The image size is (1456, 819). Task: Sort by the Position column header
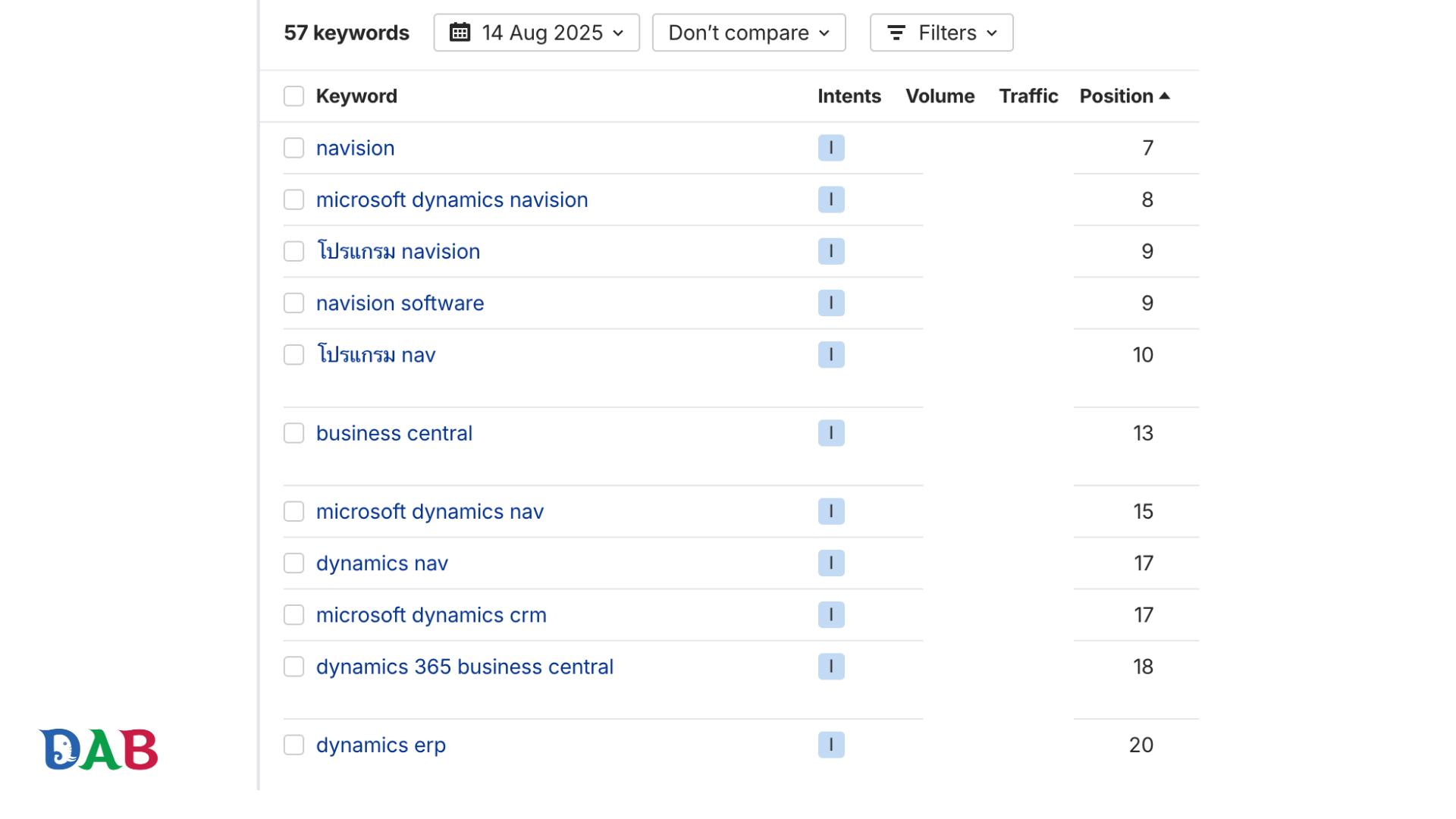(1116, 96)
